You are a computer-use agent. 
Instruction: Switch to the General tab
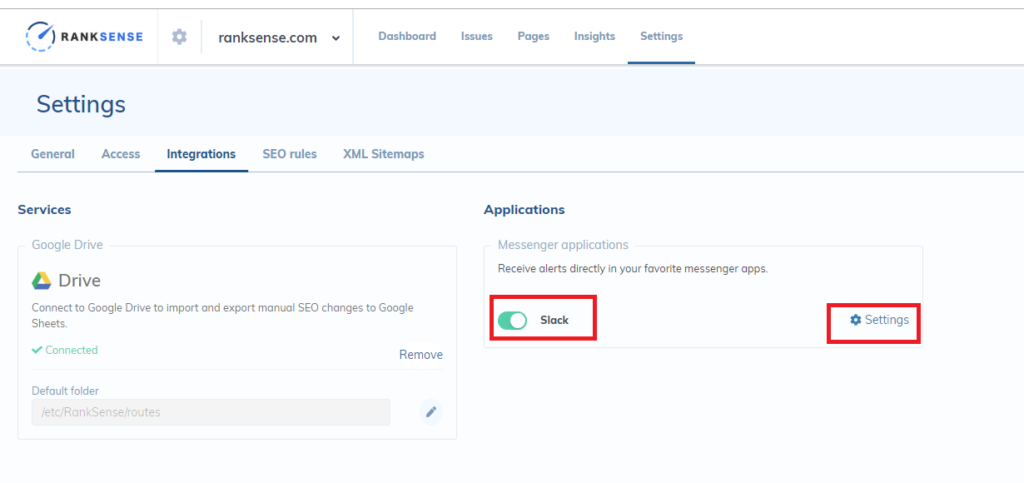[x=53, y=154]
